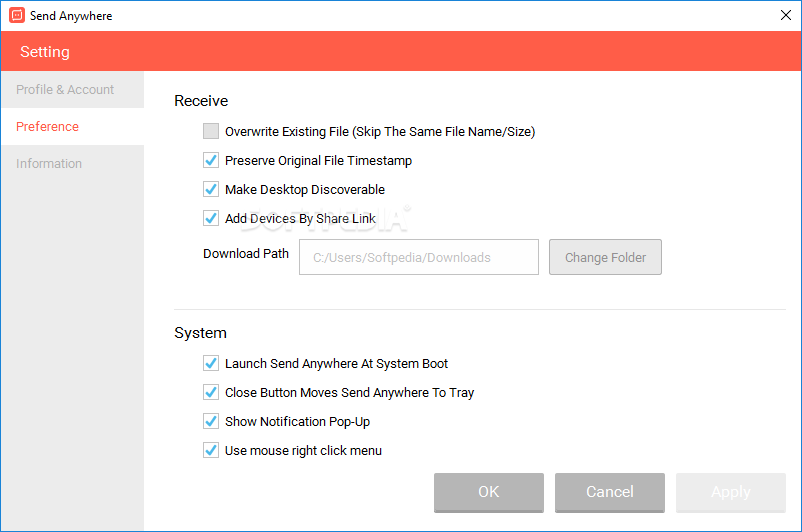Viewport: 802px width, 532px height.
Task: Click the Download Path input field
Action: click(419, 257)
